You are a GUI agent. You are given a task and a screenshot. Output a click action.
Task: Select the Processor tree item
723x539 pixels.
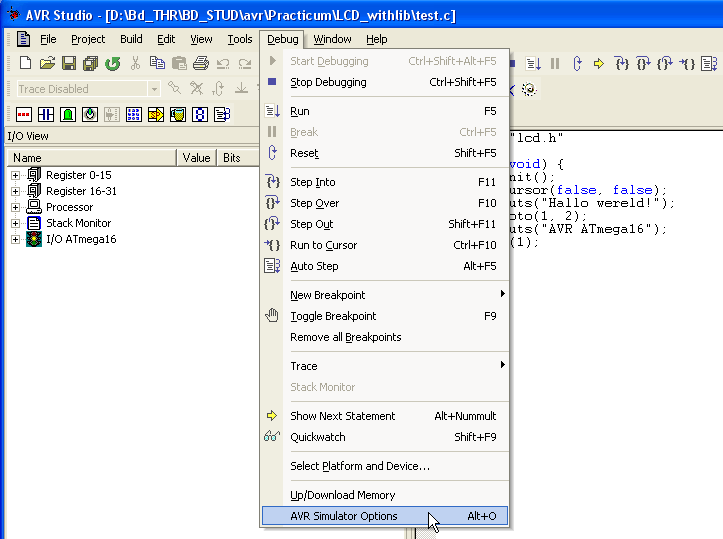click(69, 208)
